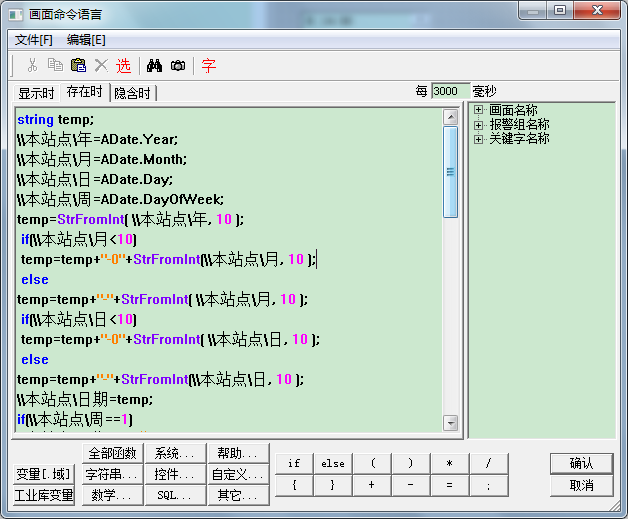Expand the 画面名称 tree node
Viewport: 628px width, 519px height.
click(x=479, y=110)
